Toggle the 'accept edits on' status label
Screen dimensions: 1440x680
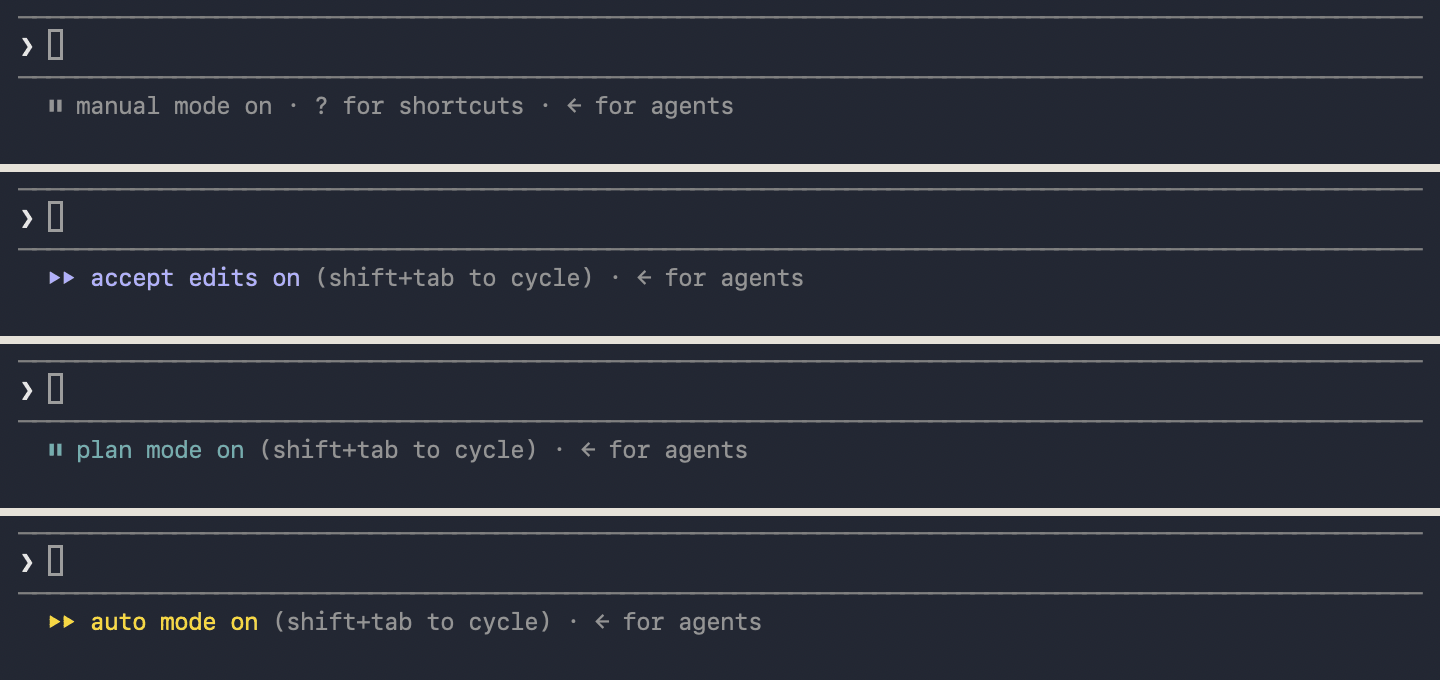(195, 278)
